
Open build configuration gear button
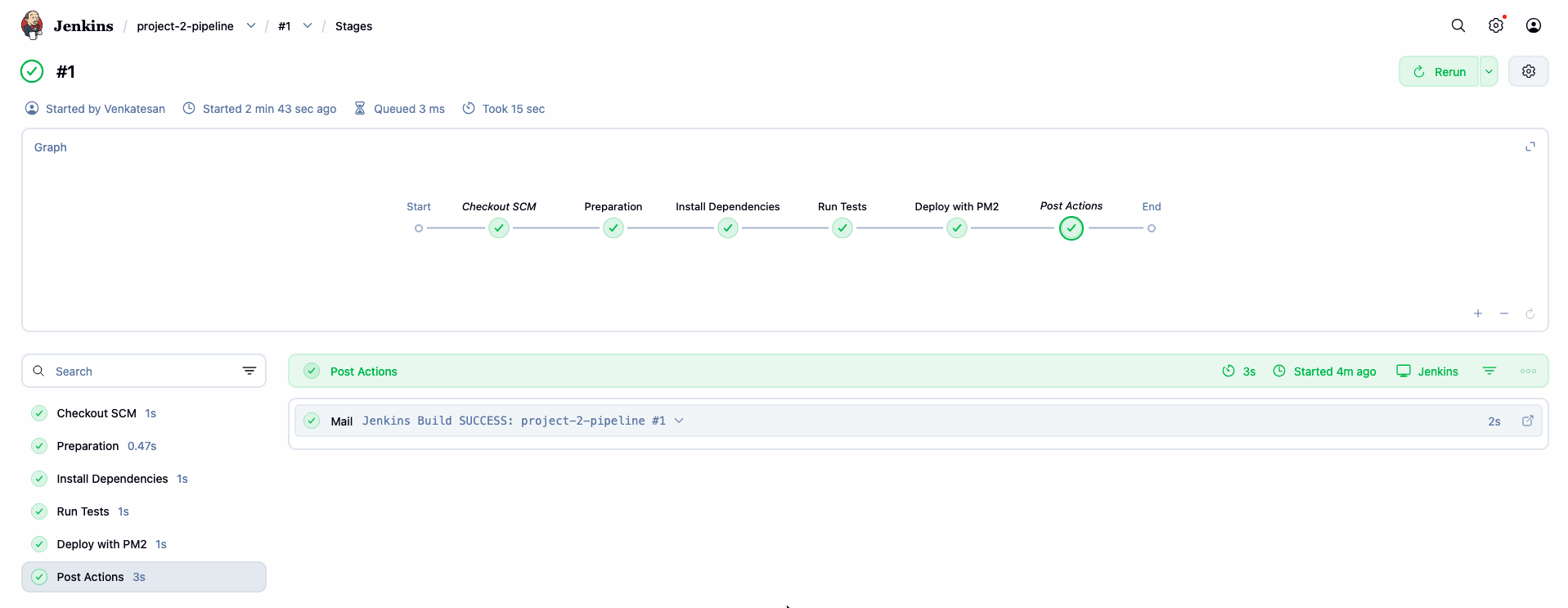click(1529, 71)
